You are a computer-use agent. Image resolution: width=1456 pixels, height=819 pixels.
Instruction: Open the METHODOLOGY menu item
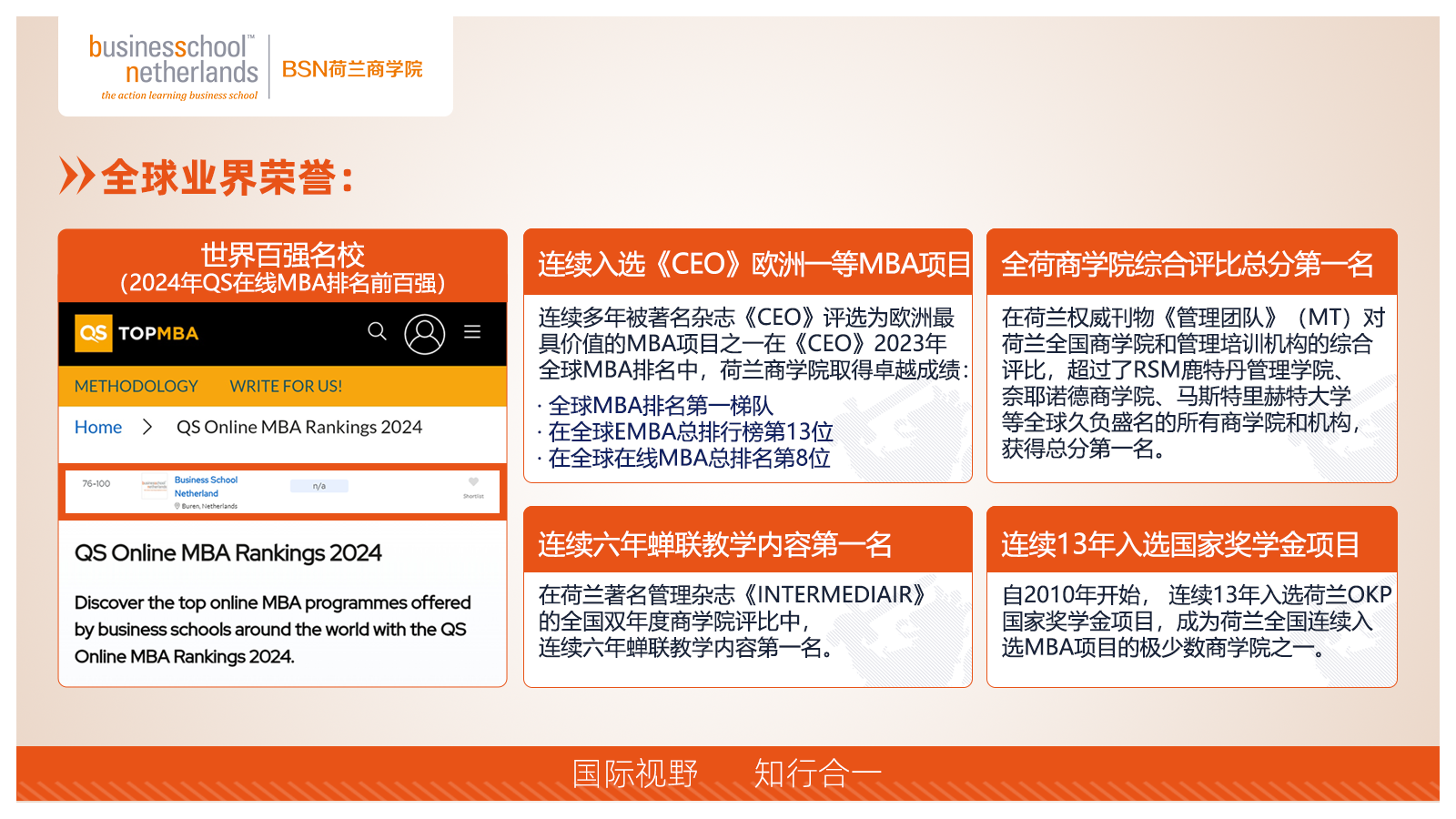pyautogui.click(x=136, y=386)
